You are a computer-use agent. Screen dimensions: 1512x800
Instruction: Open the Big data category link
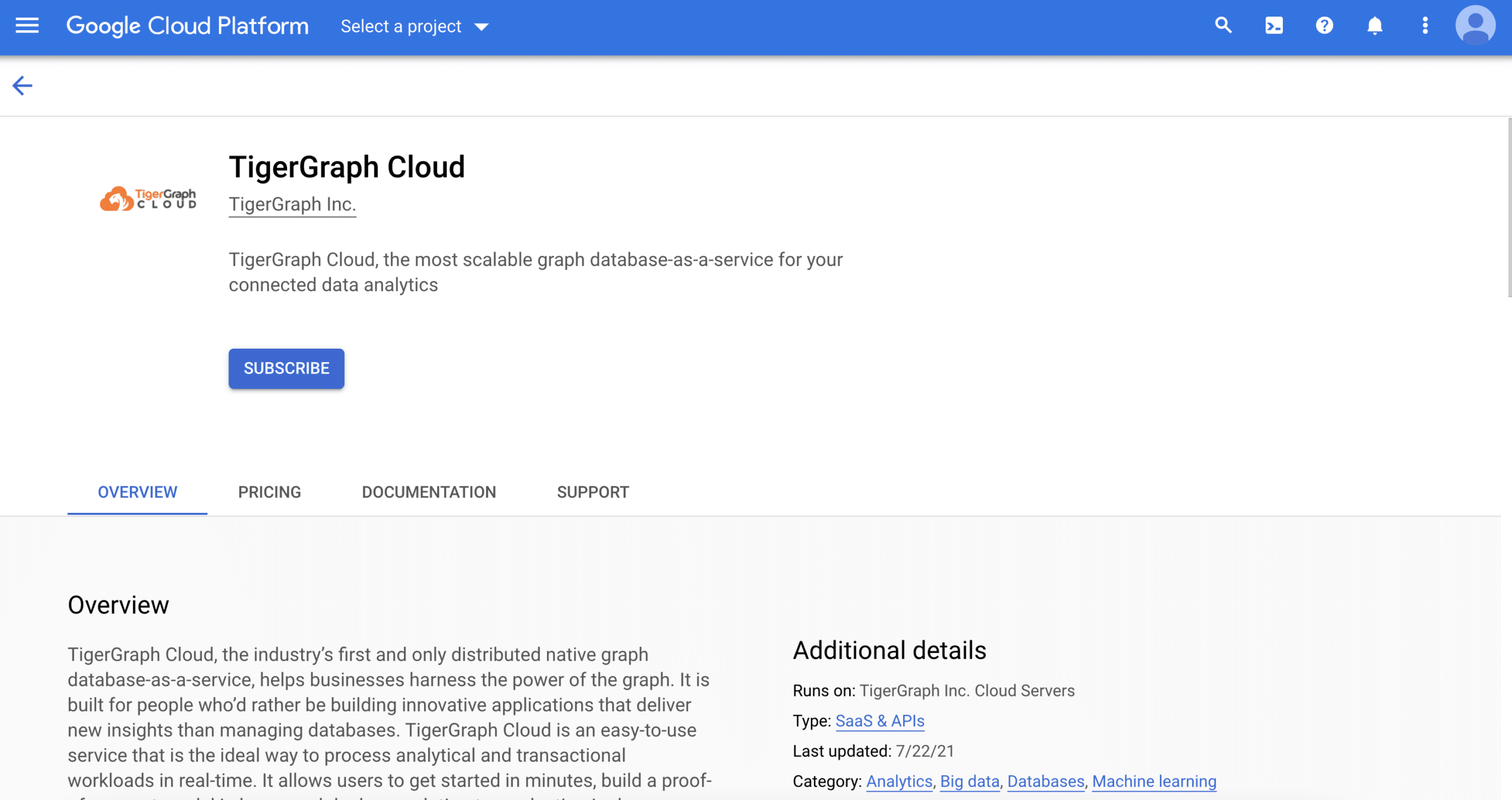[970, 781]
